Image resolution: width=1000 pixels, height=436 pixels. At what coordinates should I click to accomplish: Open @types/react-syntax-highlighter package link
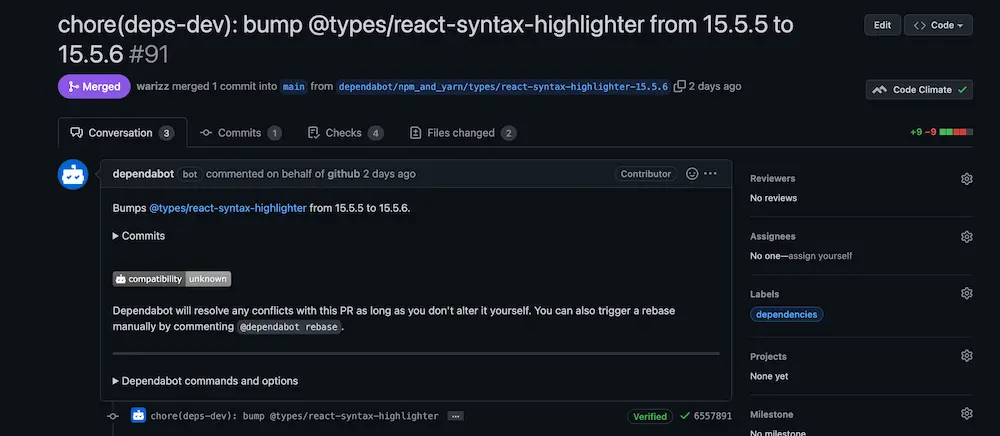[228, 208]
